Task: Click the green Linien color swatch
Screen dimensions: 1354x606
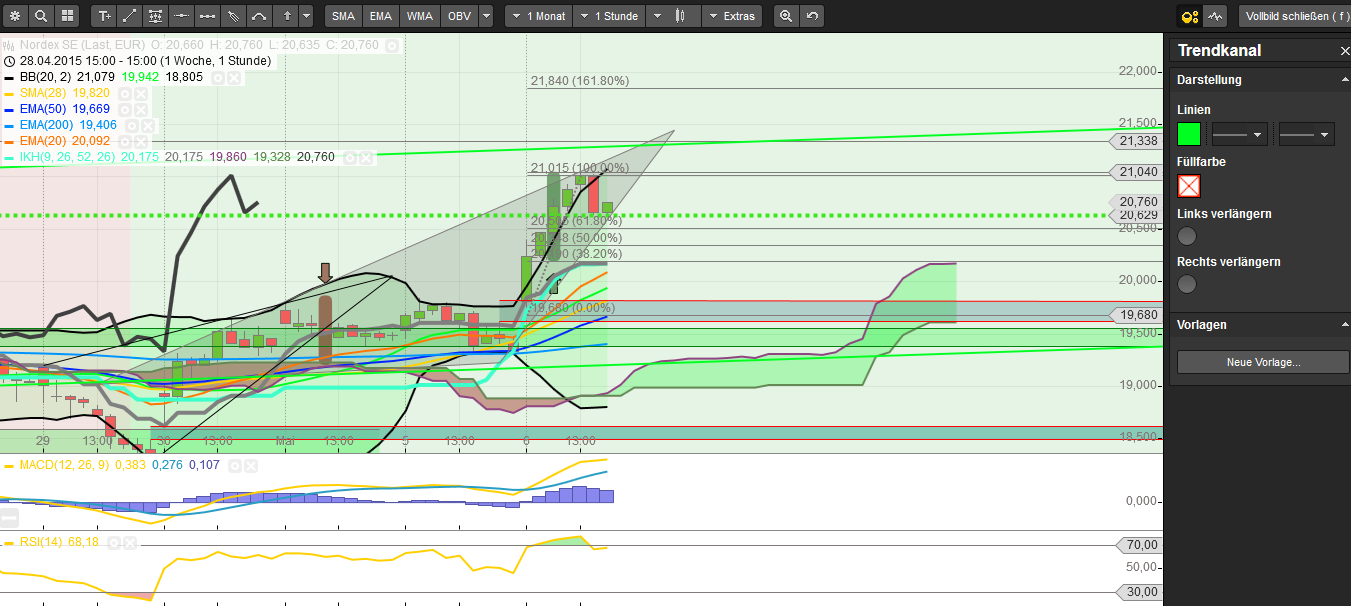Action: pyautogui.click(x=1189, y=134)
